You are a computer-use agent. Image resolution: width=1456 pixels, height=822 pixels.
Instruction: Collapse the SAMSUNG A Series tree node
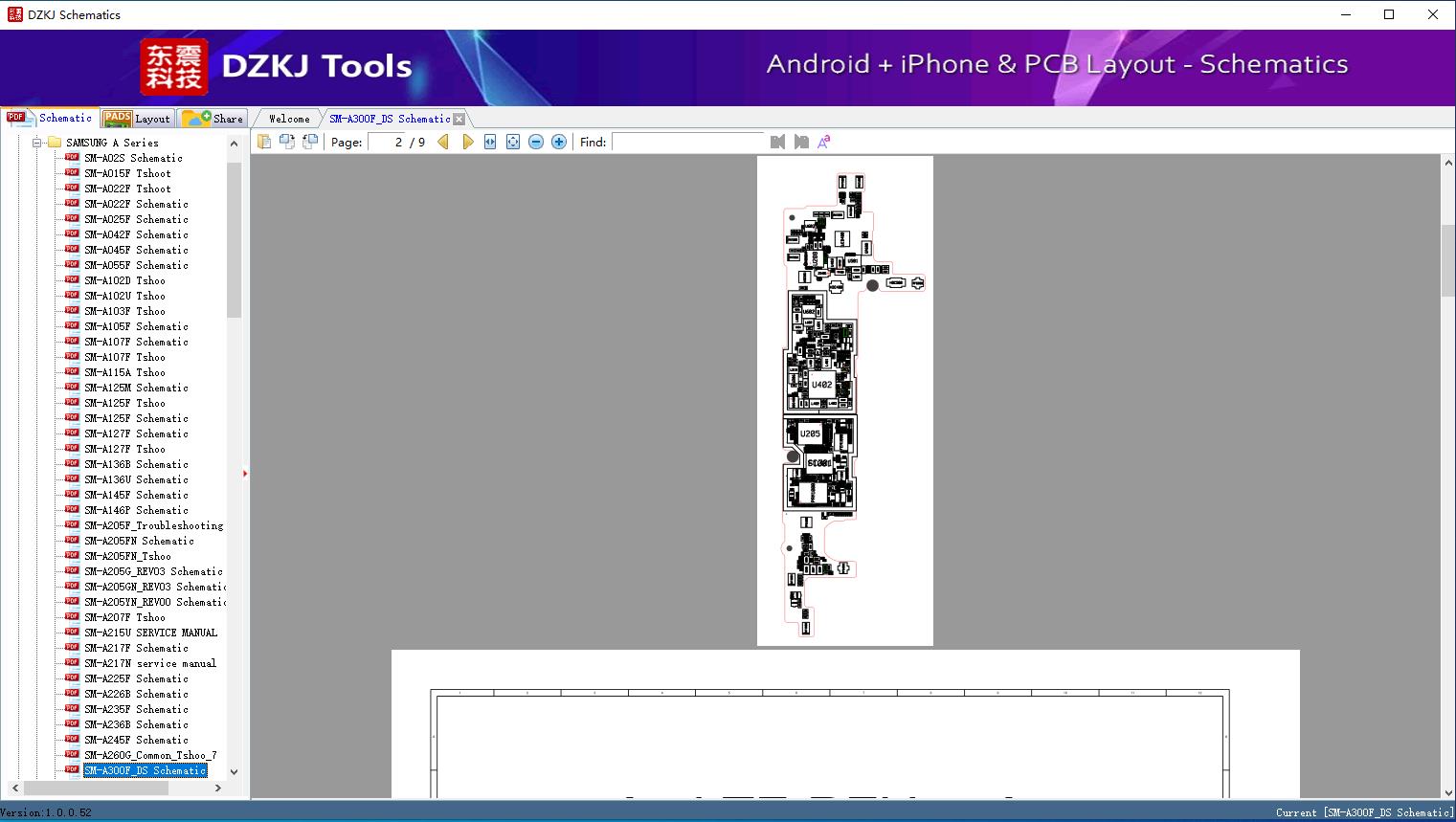pos(37,143)
